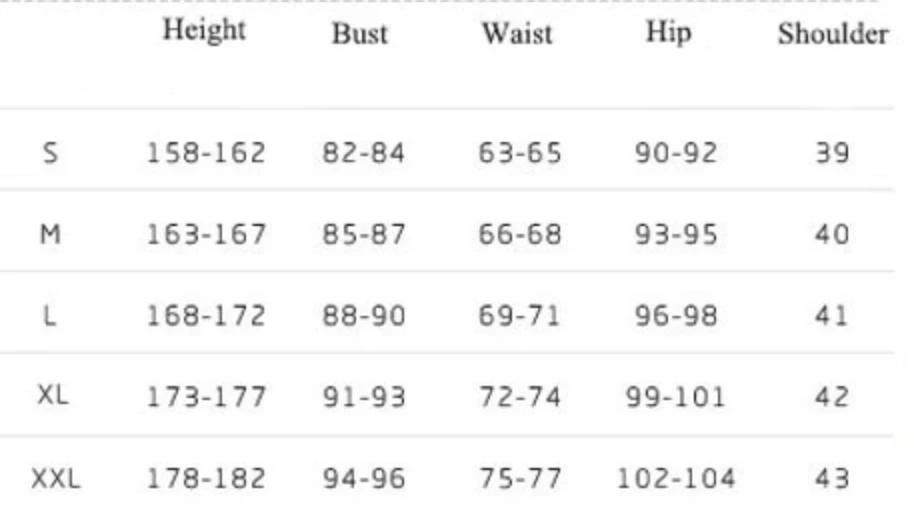Select the hip value 99-101
This screenshot has width=914, height=520.
675,397
